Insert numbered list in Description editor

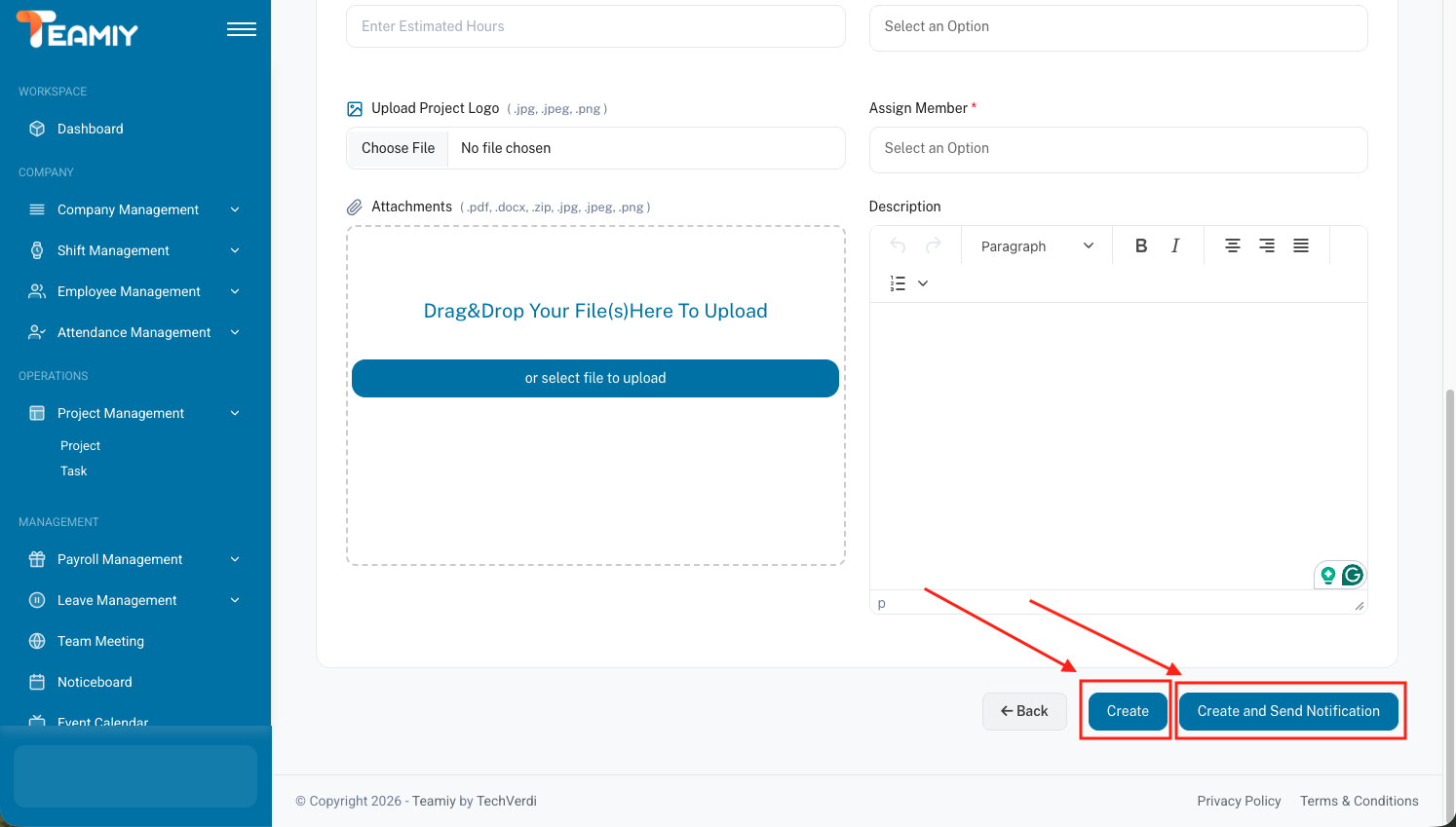pyautogui.click(x=898, y=283)
